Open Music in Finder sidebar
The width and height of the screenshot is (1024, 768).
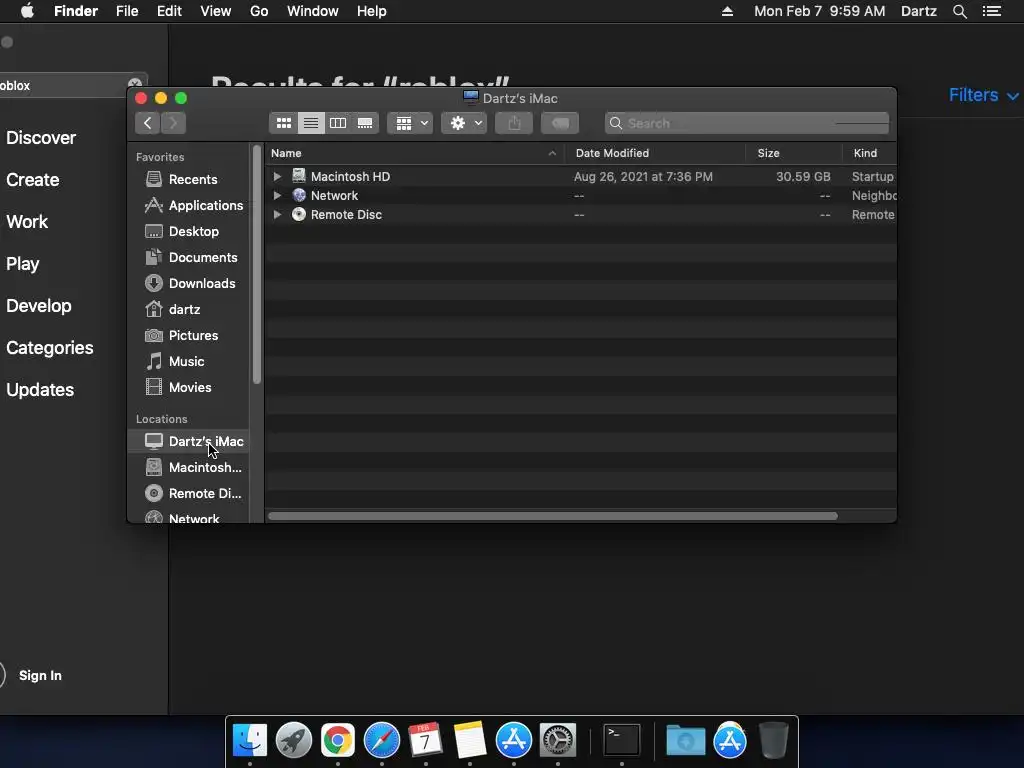pos(188,361)
